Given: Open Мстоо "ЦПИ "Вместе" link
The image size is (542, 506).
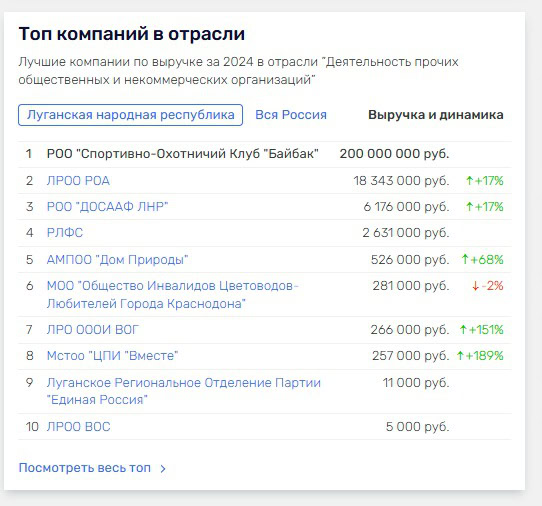Looking at the screenshot, I should click(x=112, y=356).
